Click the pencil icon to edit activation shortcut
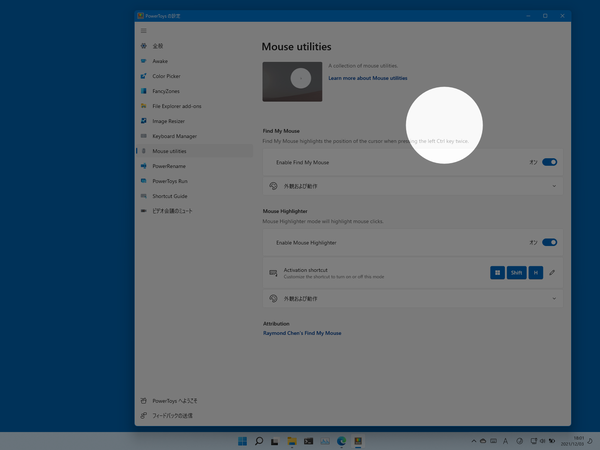 (x=552, y=272)
